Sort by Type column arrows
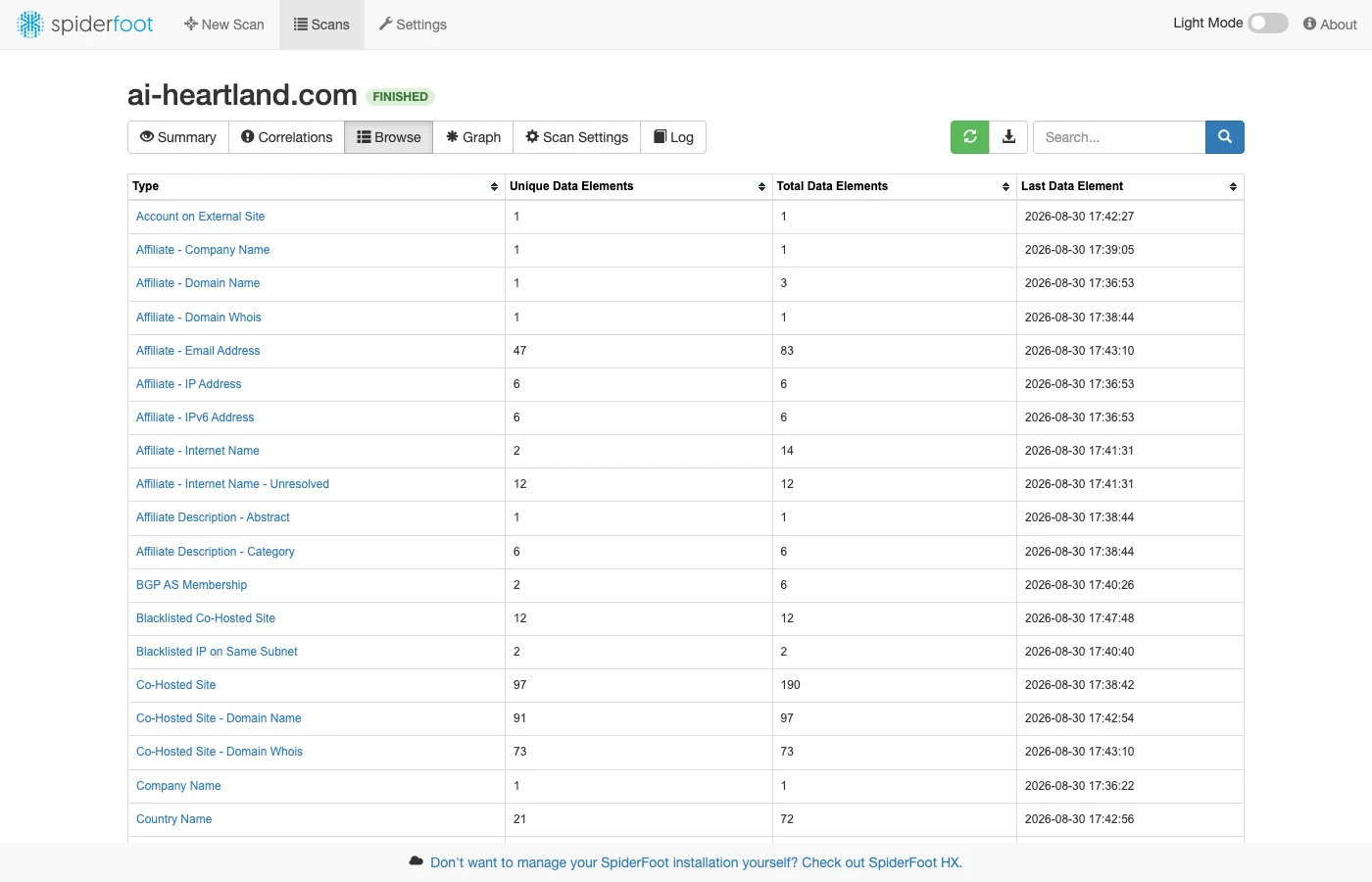1372x882 pixels. tap(494, 186)
